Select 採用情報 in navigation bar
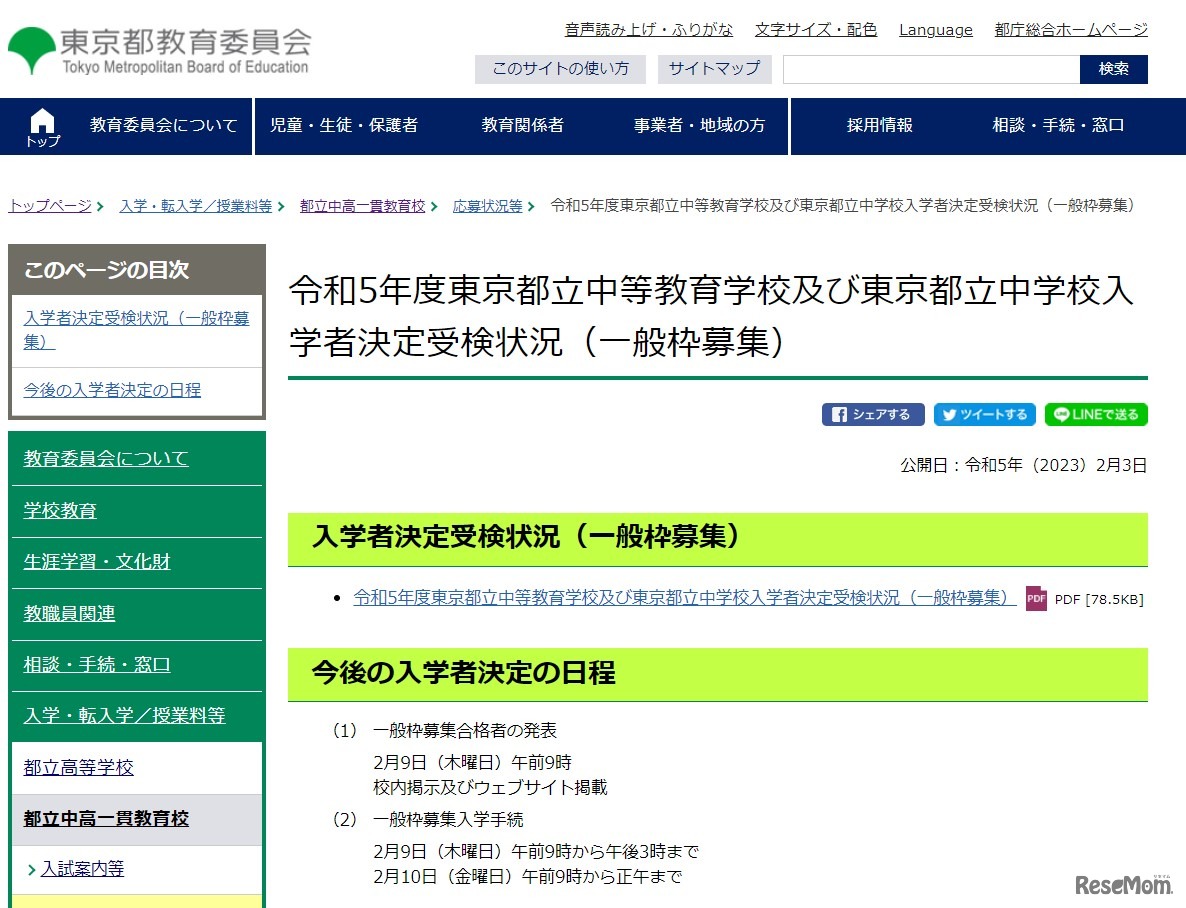1186x908 pixels. 879,126
